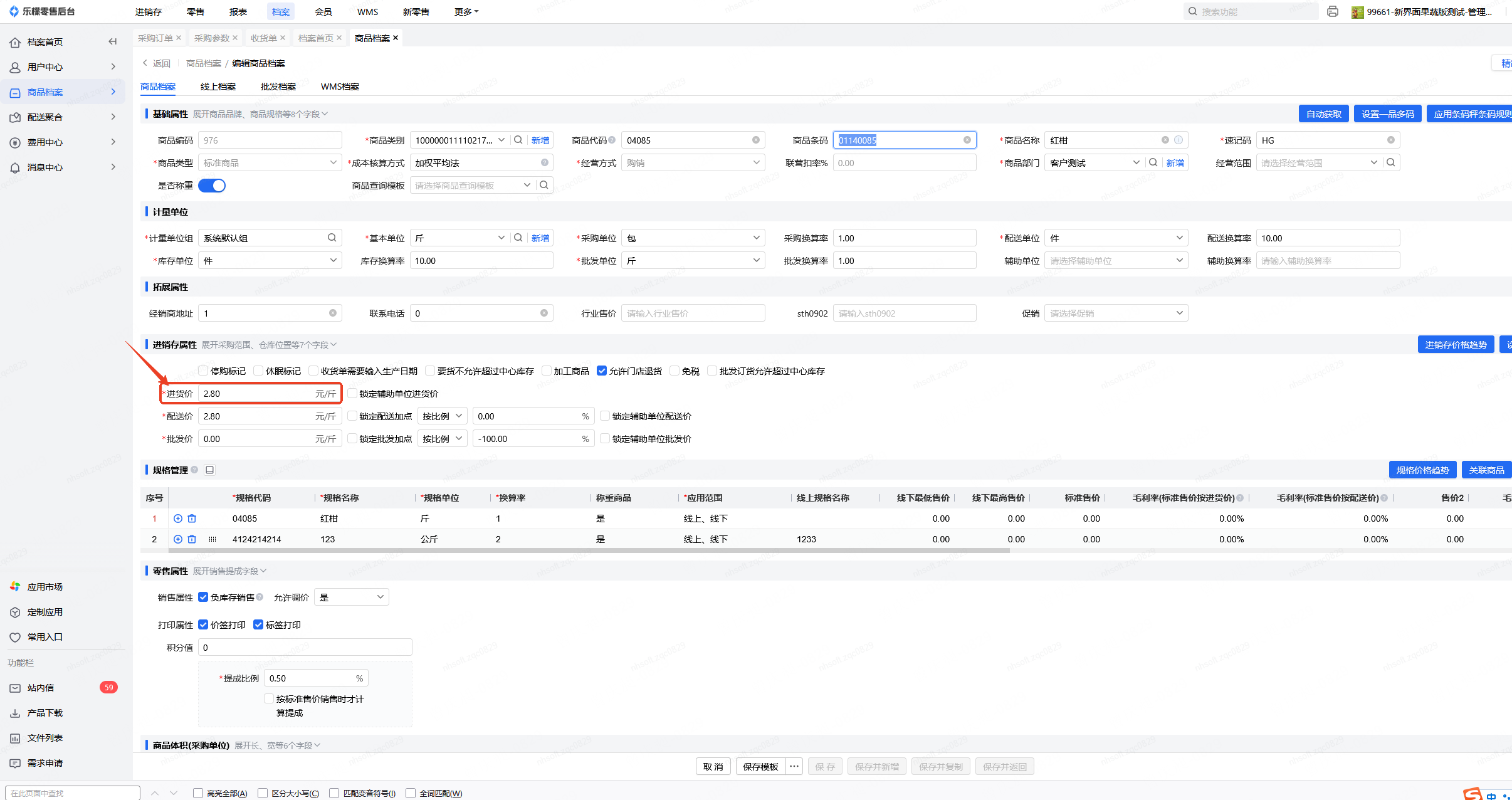Check the 停购标记 checkbox

[203, 371]
